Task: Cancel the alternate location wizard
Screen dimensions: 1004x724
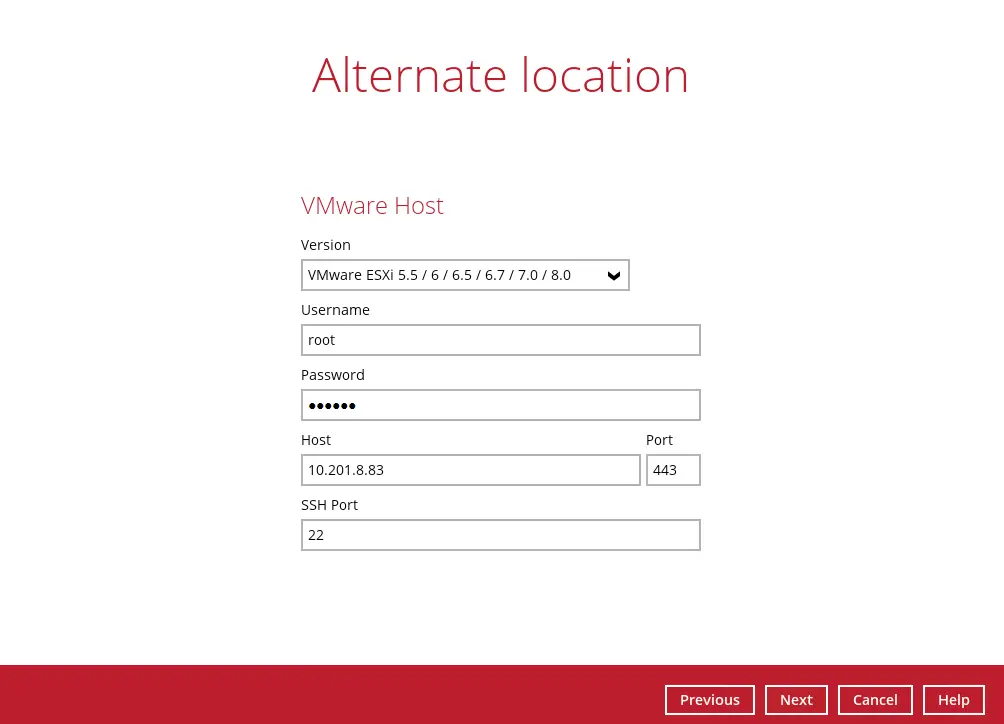Action: click(875, 700)
